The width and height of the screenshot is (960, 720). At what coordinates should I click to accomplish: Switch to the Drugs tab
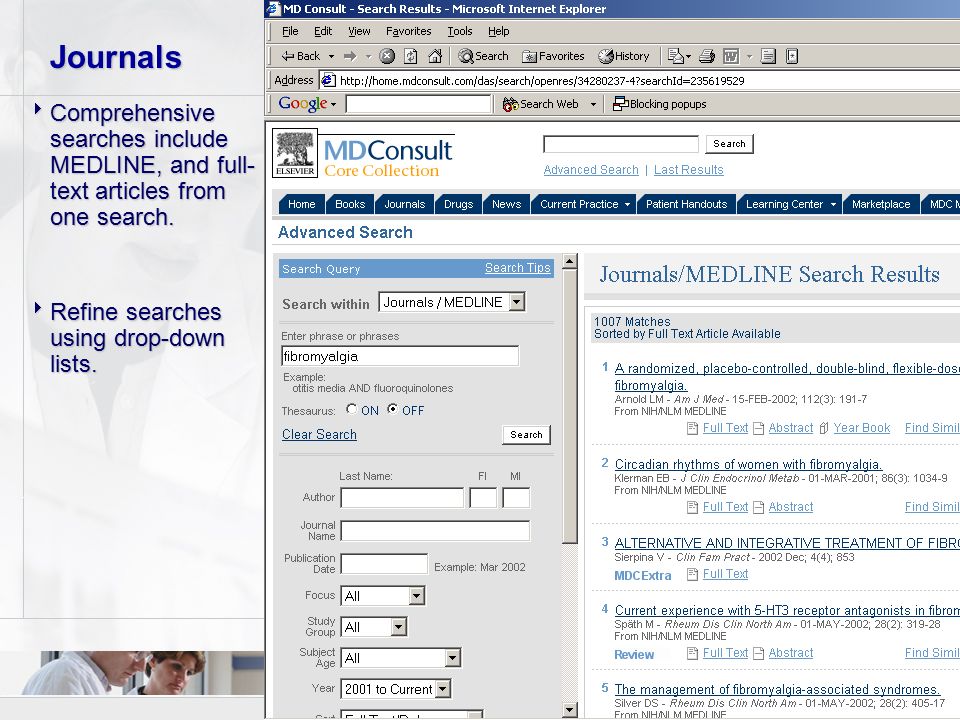[x=458, y=204]
